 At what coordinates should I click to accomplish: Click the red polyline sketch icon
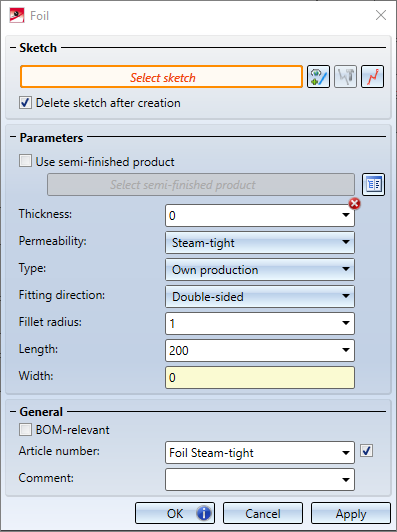click(373, 77)
